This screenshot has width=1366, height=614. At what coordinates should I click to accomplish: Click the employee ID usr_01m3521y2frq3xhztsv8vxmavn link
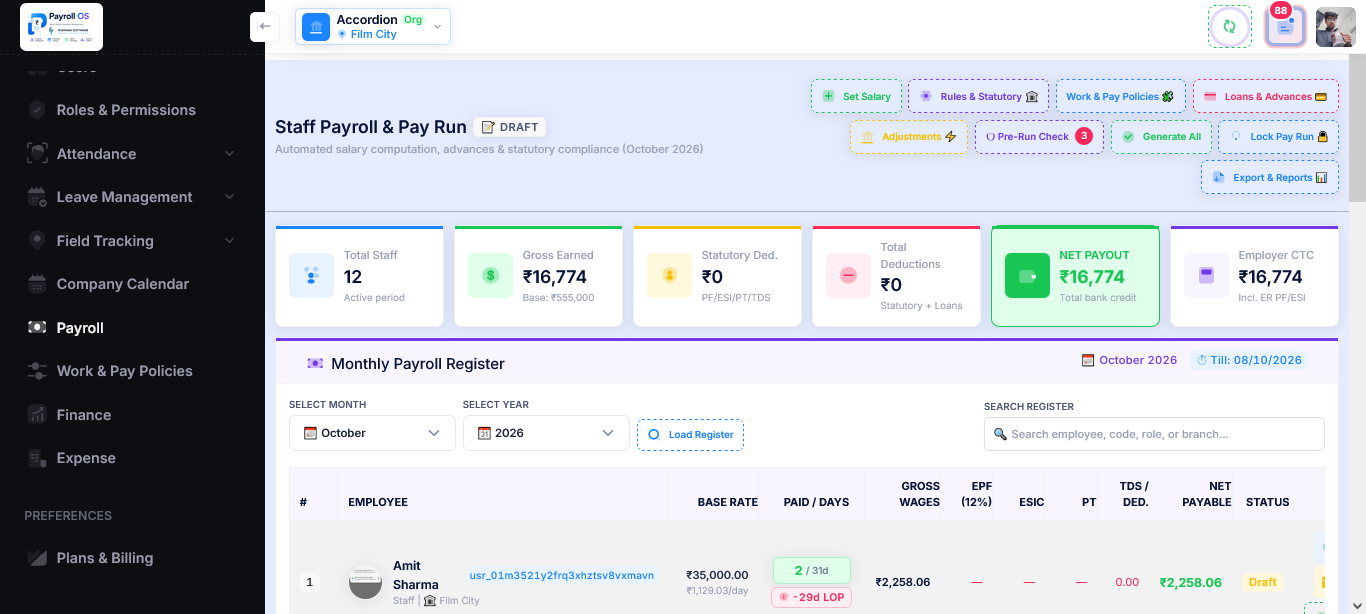coord(562,576)
